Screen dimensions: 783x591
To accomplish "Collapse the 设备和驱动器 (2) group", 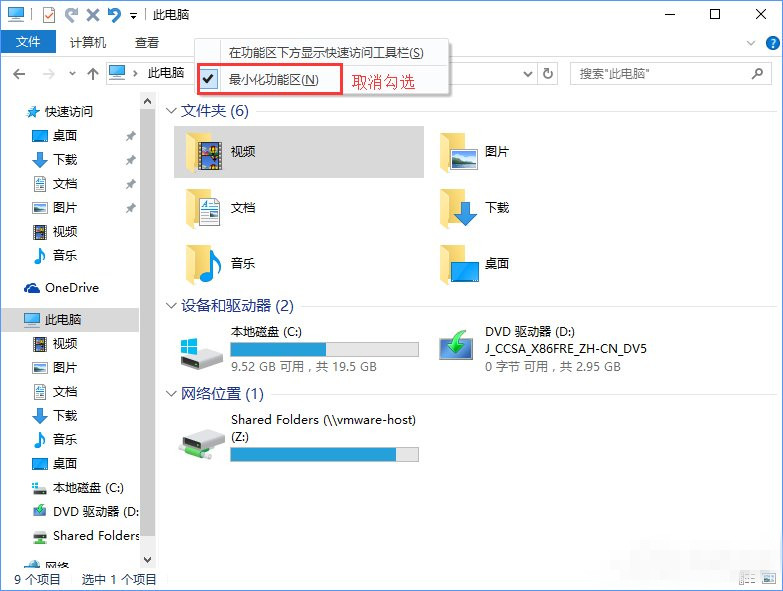I will click(171, 306).
